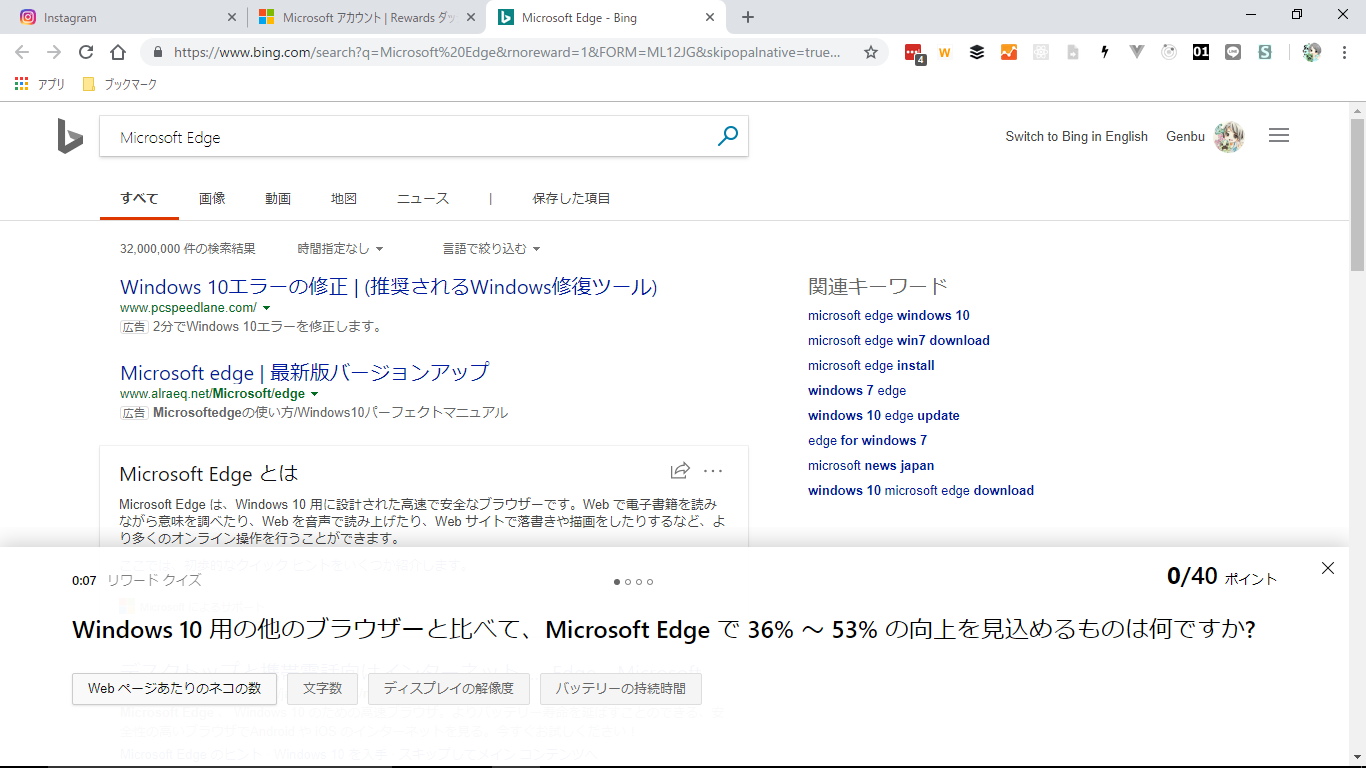This screenshot has width=1366, height=768.
Task: Click the Bing logo icon
Action: pyautogui.click(x=70, y=136)
